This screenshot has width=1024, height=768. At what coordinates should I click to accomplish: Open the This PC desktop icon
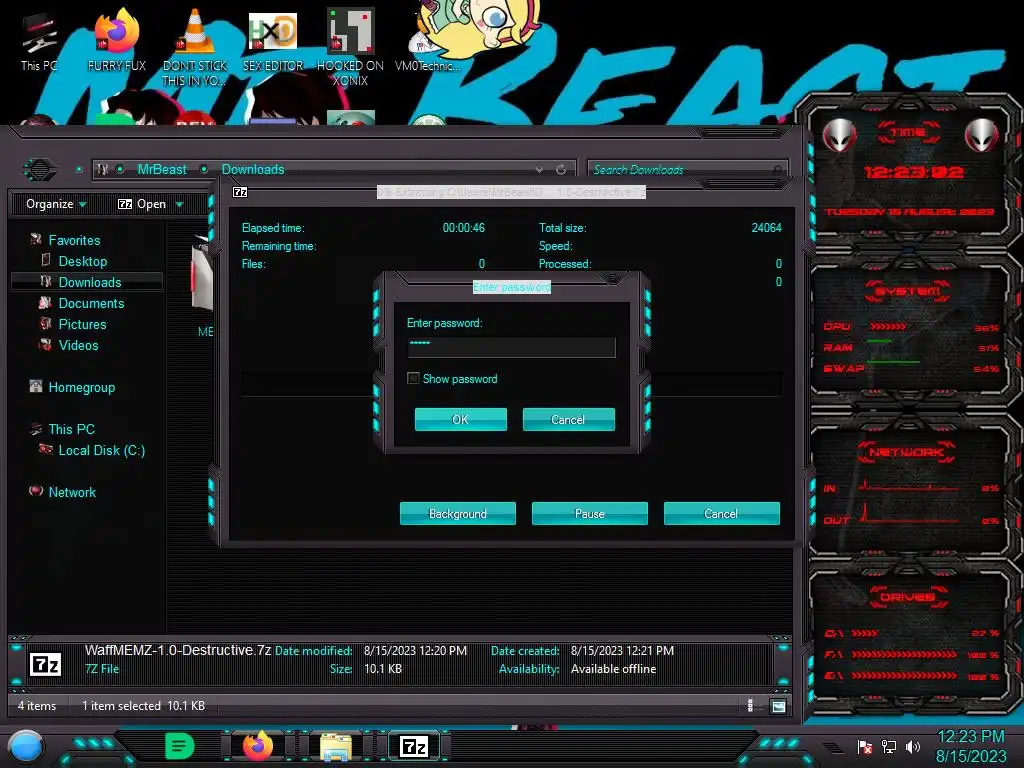pos(39,42)
